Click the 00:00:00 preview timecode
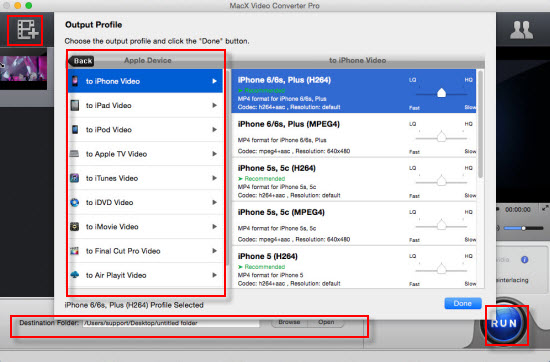 [x=518, y=209]
